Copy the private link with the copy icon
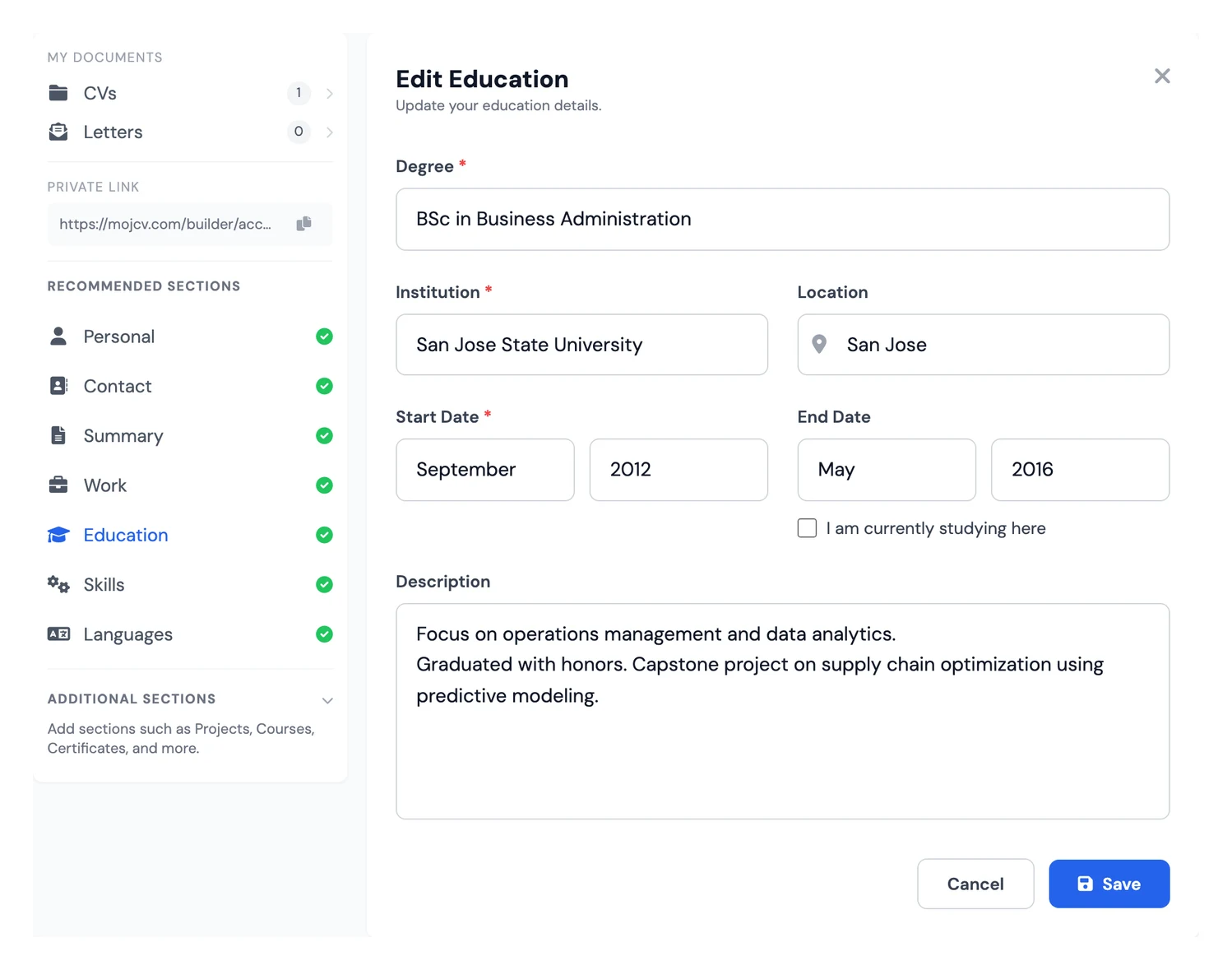The image size is (1232, 970). [x=304, y=224]
